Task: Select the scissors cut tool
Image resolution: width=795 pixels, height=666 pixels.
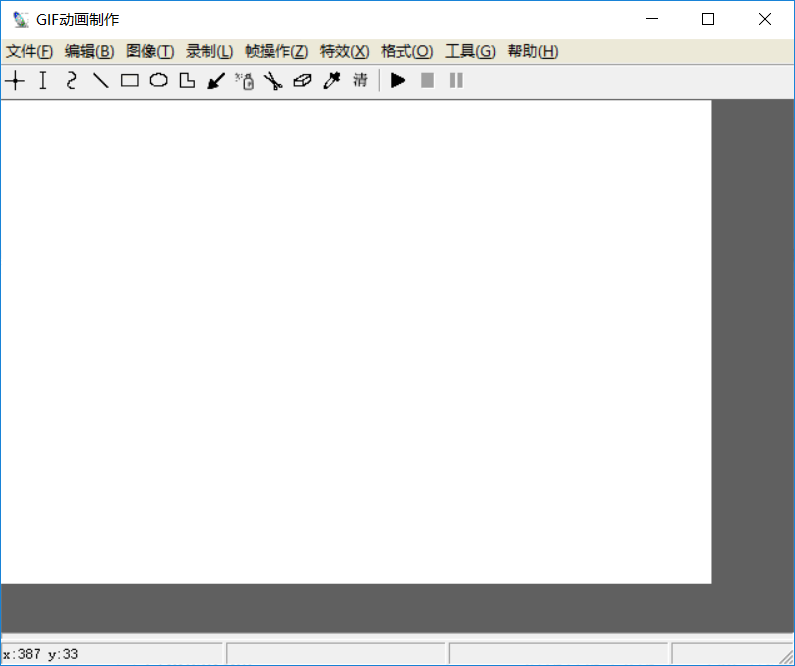Action: [274, 81]
